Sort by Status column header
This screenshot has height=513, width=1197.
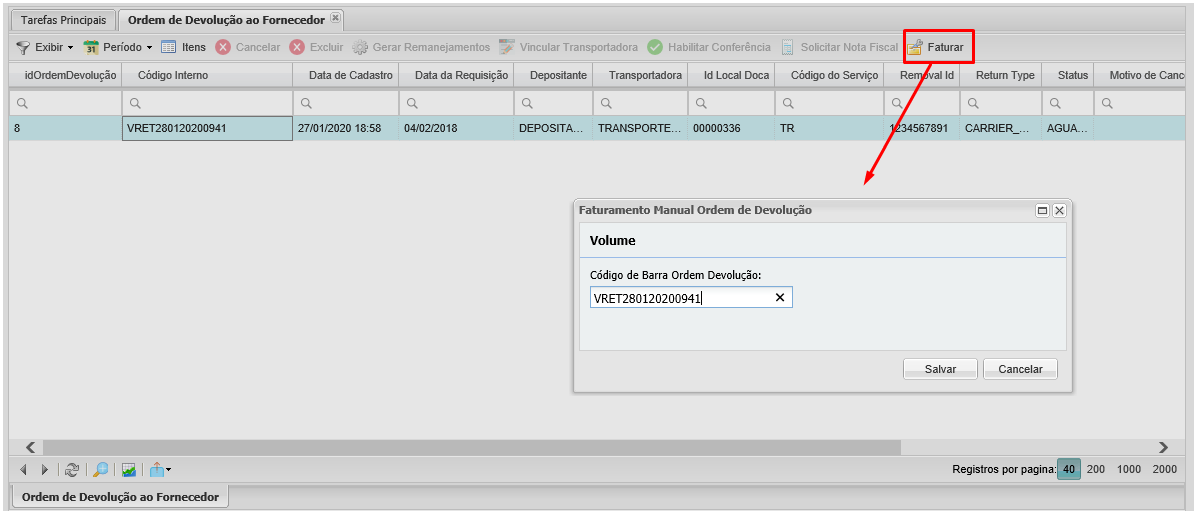coord(1067,76)
